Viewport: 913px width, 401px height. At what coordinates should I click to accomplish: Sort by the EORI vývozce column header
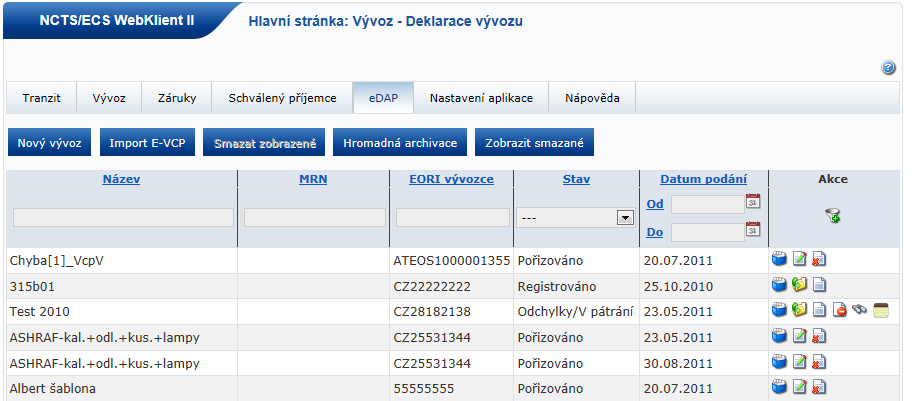tap(452, 179)
